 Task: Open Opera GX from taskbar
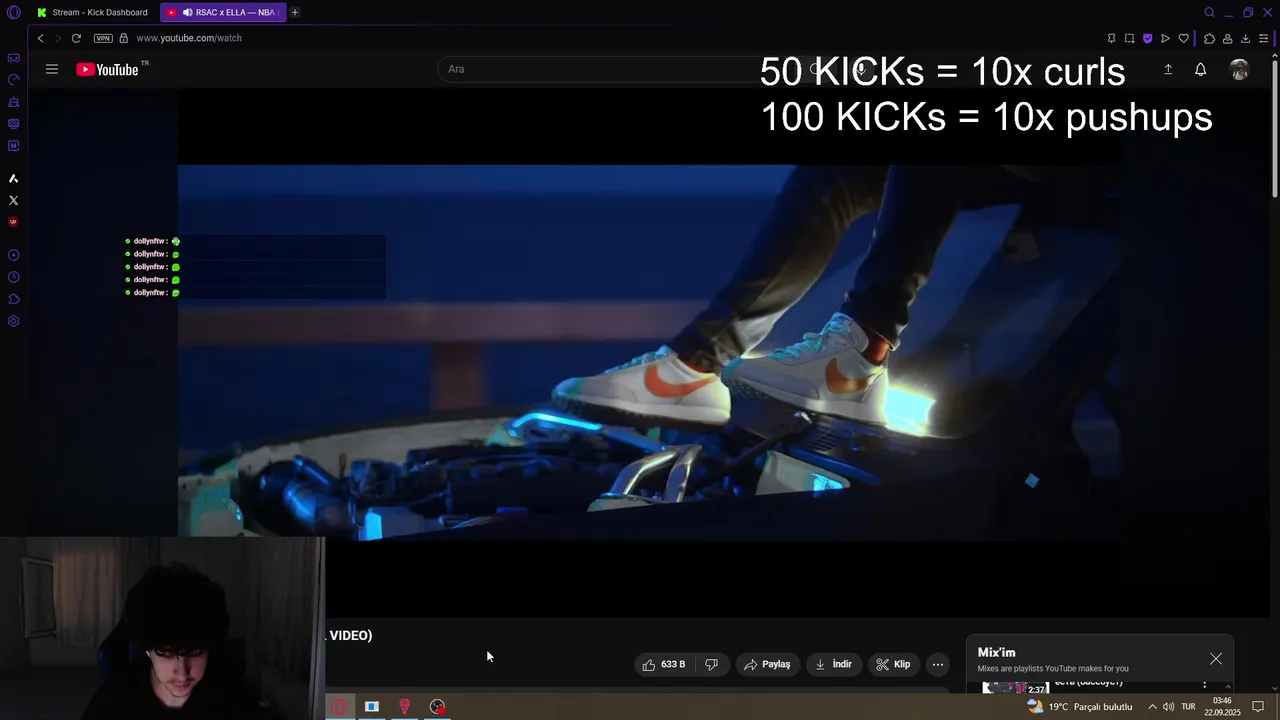pyautogui.click(x=339, y=706)
